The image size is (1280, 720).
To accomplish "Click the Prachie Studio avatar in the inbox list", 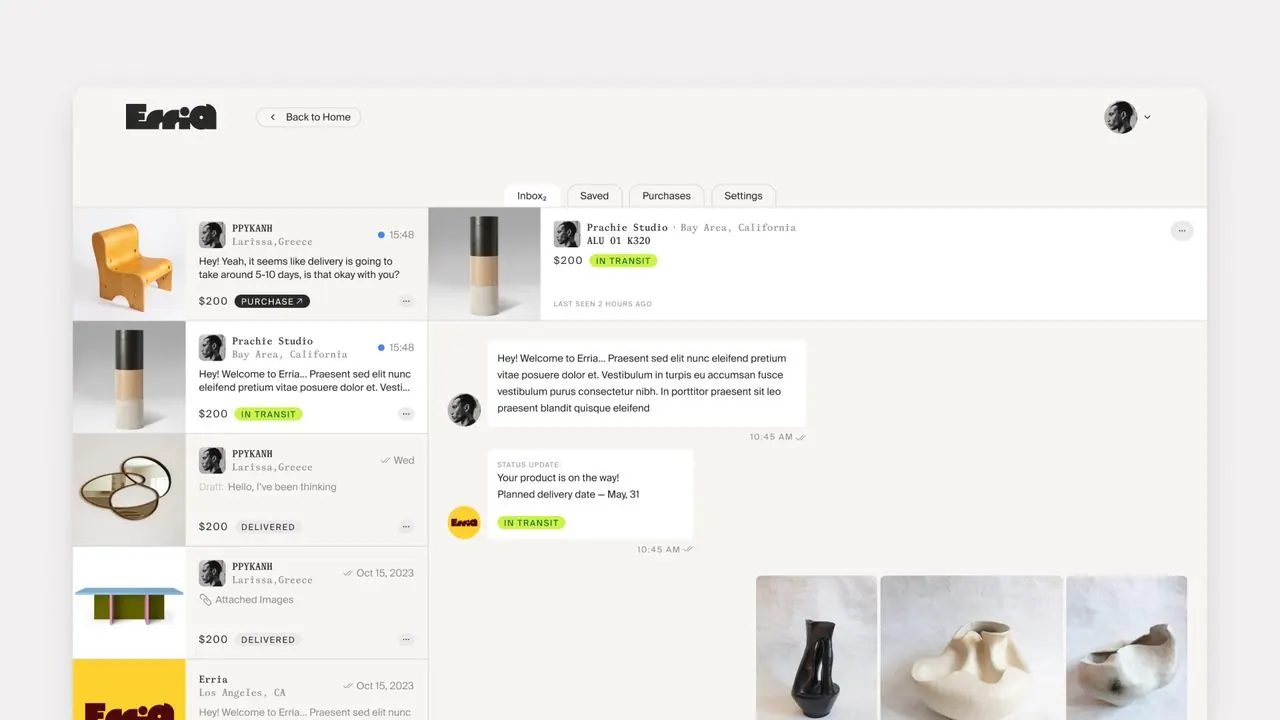I will pyautogui.click(x=212, y=348).
